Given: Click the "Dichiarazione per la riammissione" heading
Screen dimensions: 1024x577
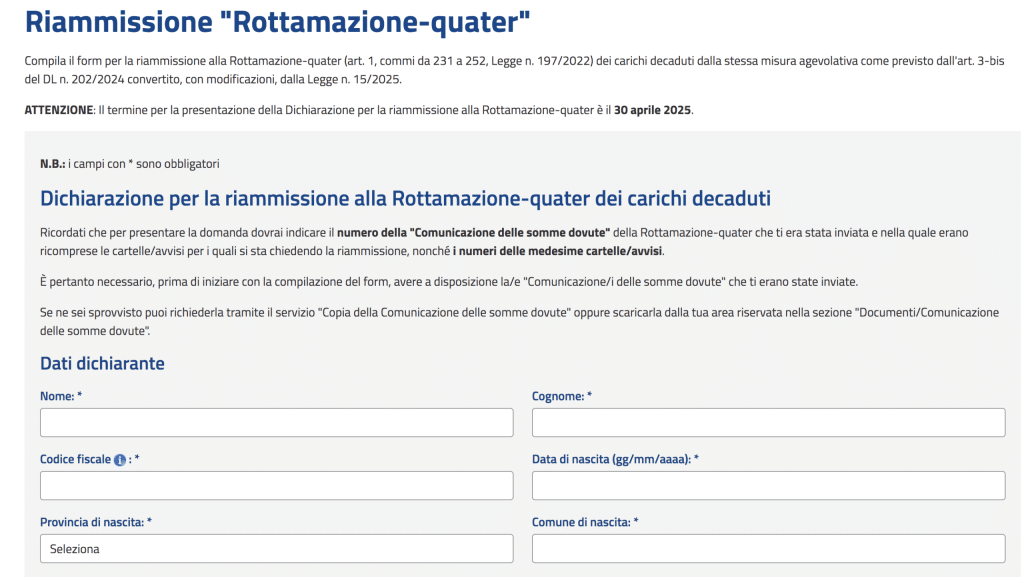Looking at the screenshot, I should [x=405, y=198].
